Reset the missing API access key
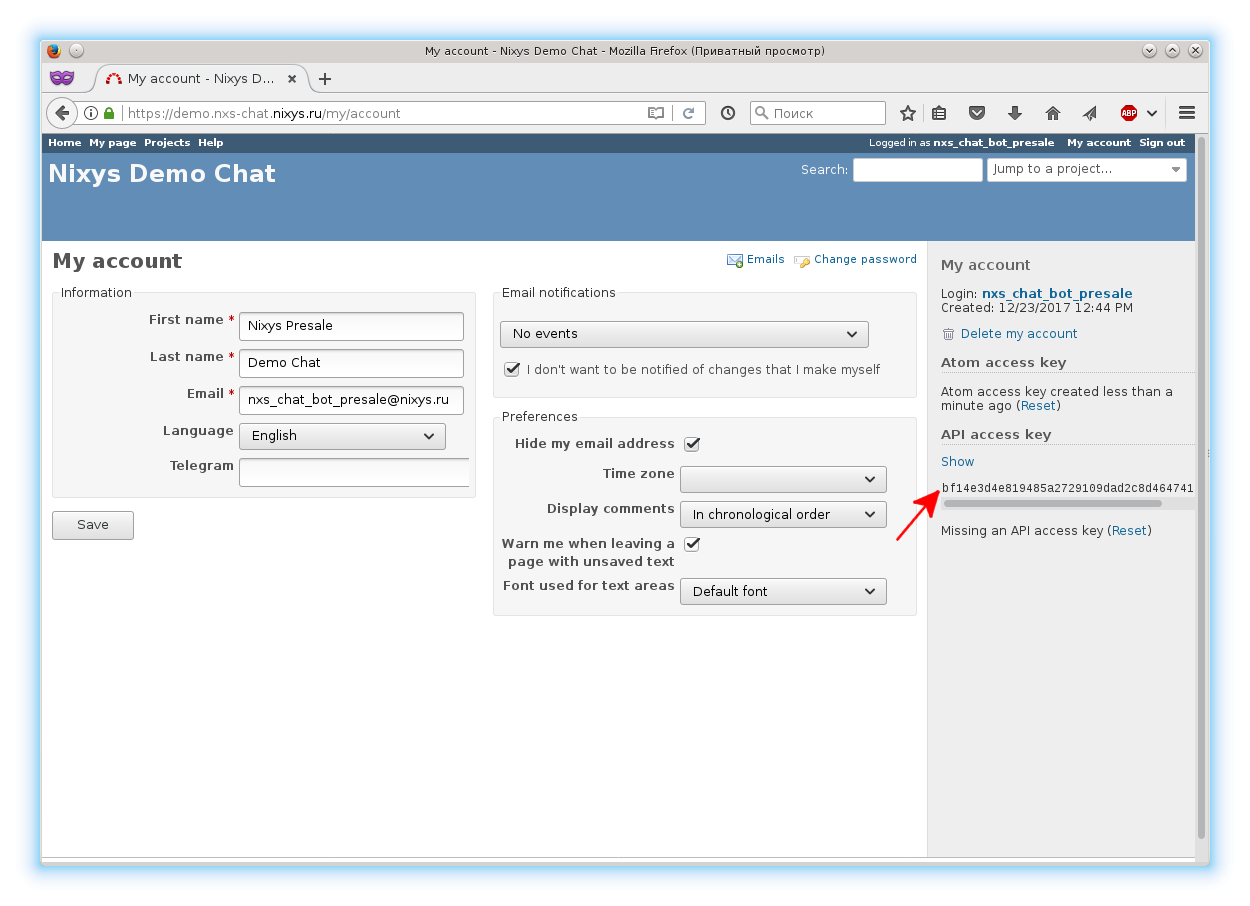This screenshot has width=1250, height=906. (x=1129, y=531)
